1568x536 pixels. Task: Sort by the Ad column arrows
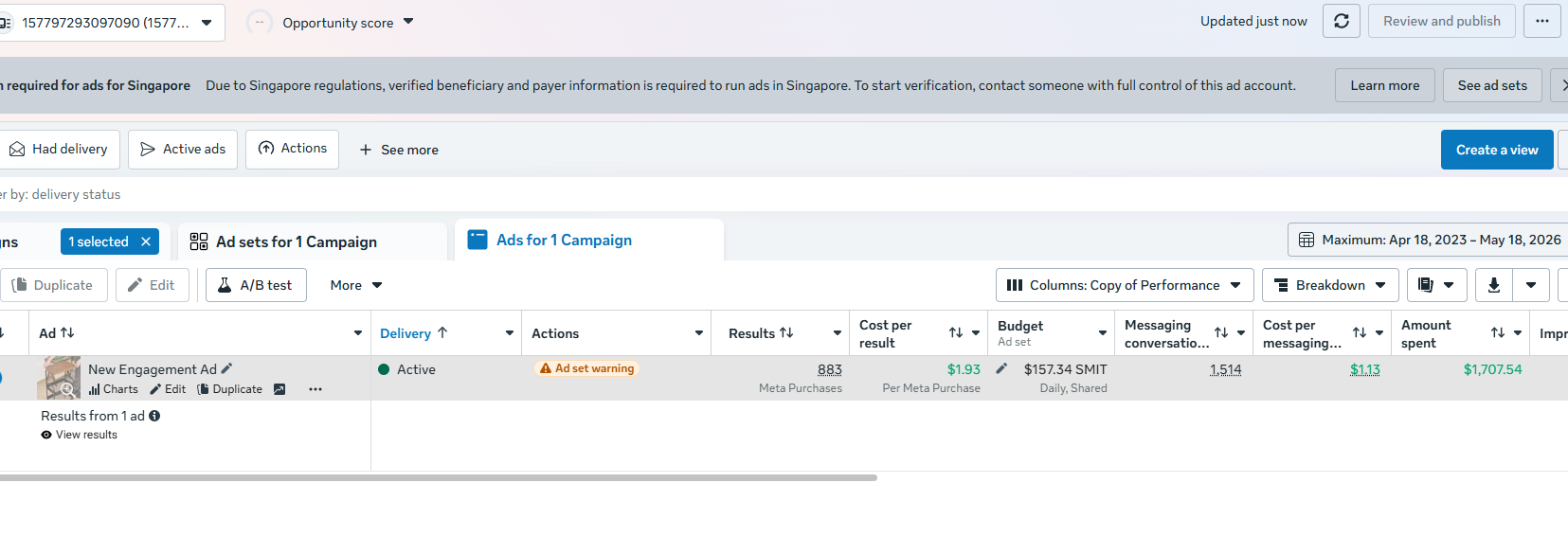[x=67, y=332]
